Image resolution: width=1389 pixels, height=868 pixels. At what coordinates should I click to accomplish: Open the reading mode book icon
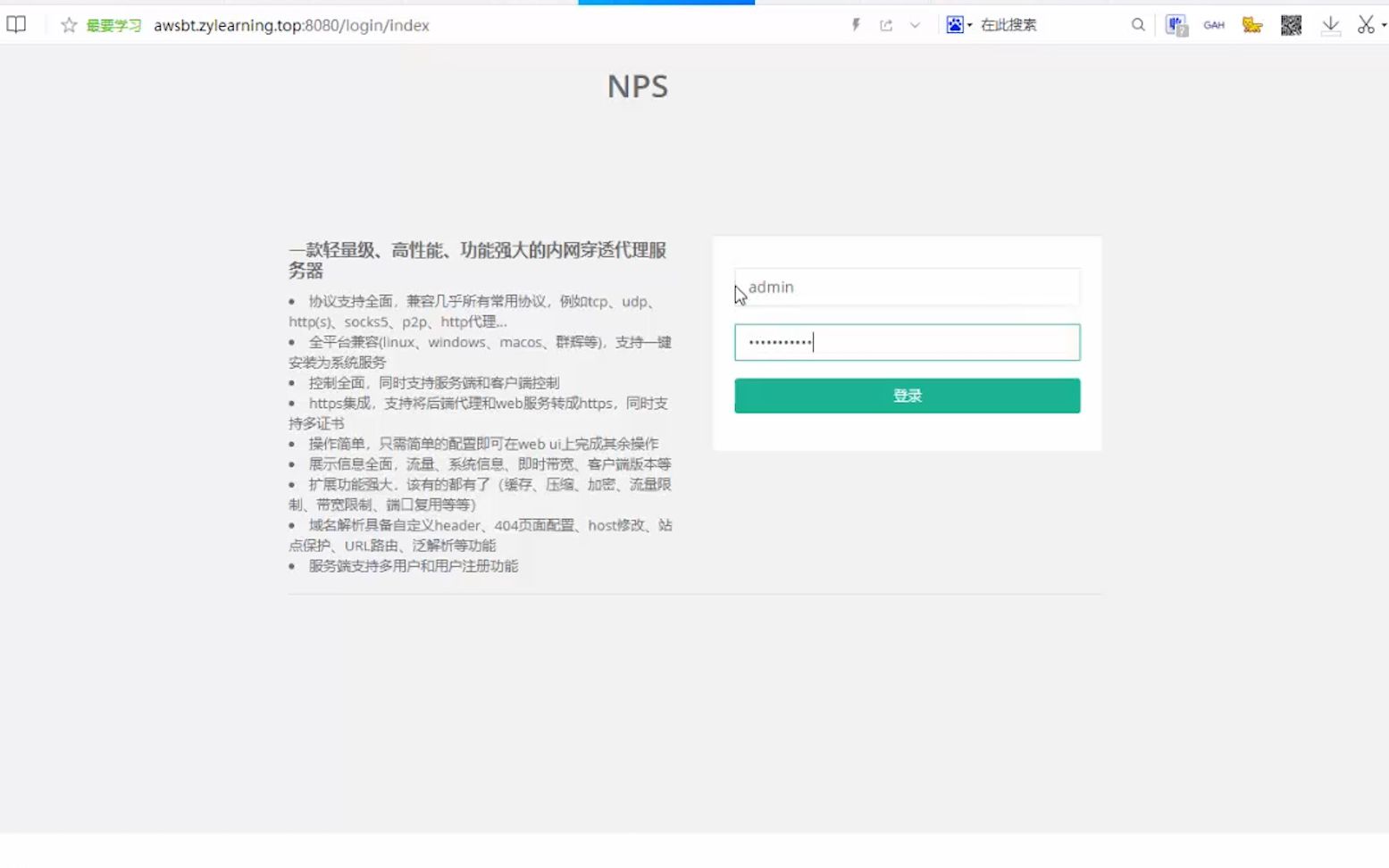[x=16, y=25]
